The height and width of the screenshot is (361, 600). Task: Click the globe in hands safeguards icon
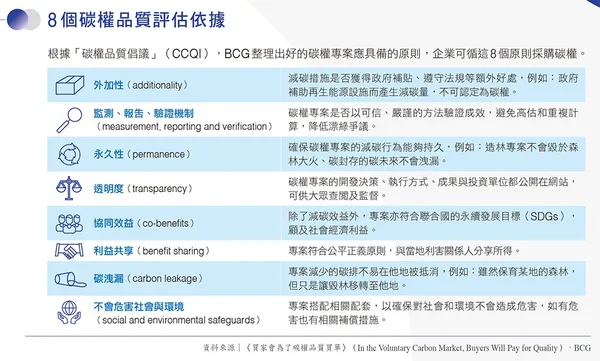point(69,312)
